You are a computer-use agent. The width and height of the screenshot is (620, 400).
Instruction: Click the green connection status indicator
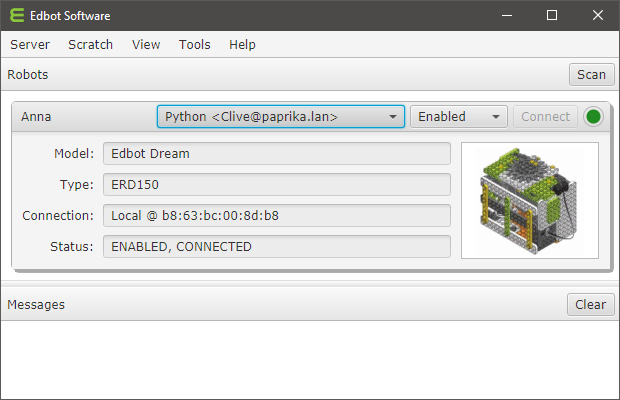coord(593,117)
